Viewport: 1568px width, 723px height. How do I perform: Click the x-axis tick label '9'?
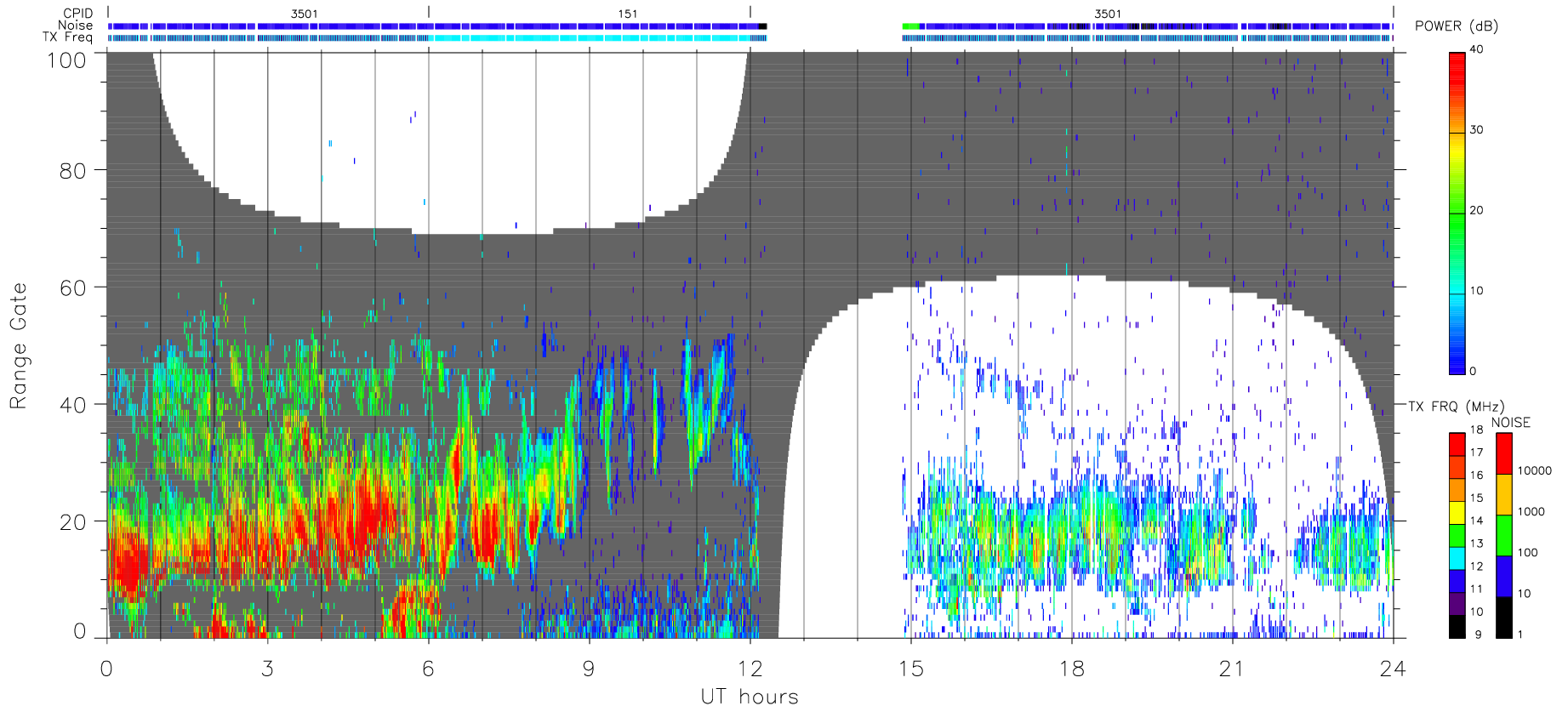[x=589, y=669]
